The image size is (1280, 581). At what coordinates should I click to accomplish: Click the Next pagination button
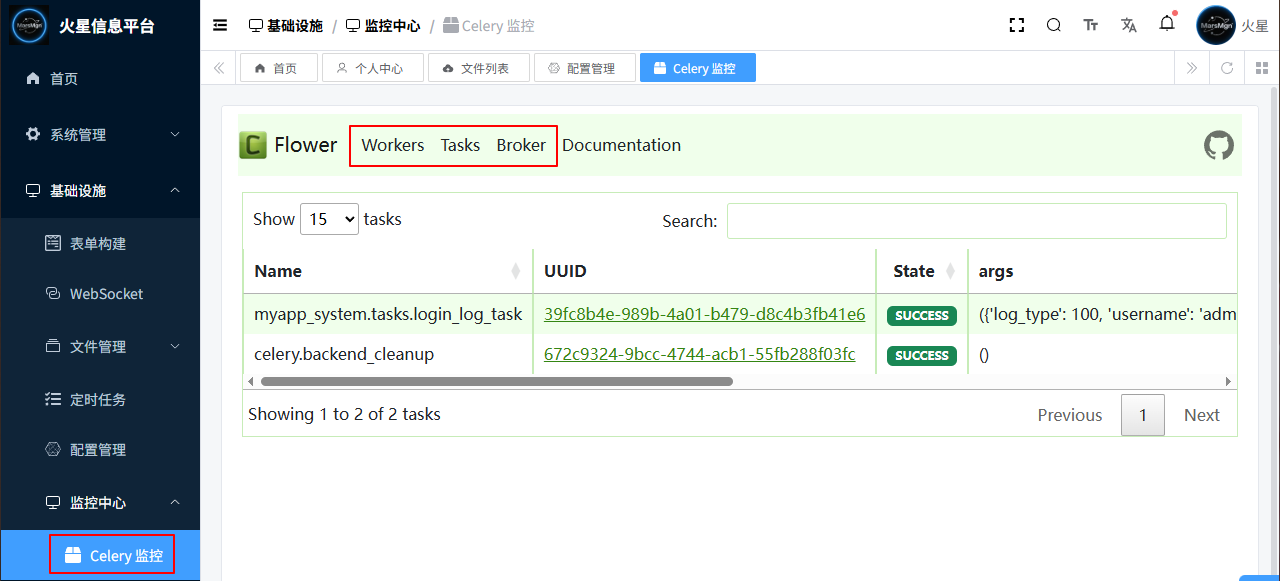point(1201,415)
